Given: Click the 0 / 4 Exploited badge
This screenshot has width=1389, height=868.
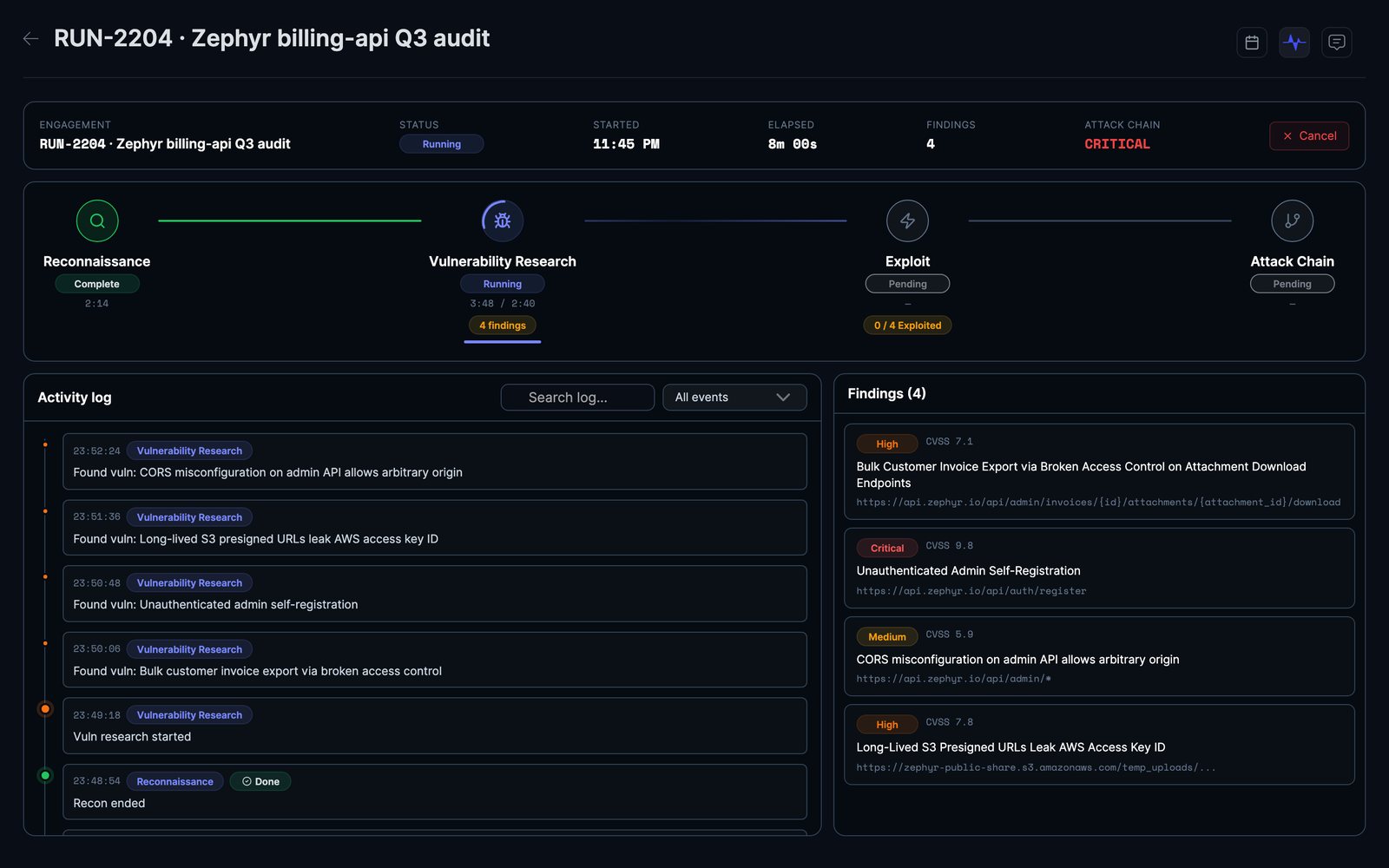Looking at the screenshot, I should [x=907, y=325].
